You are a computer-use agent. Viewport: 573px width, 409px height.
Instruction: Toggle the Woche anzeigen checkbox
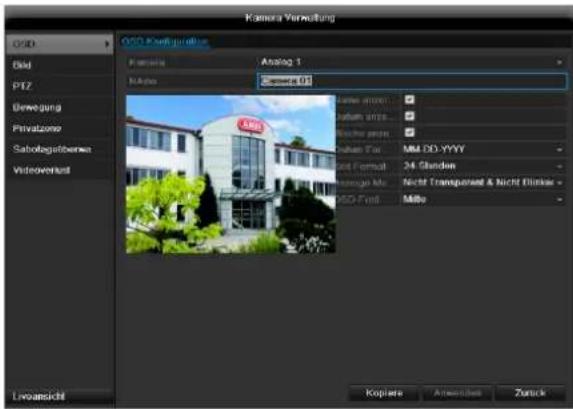410,132
